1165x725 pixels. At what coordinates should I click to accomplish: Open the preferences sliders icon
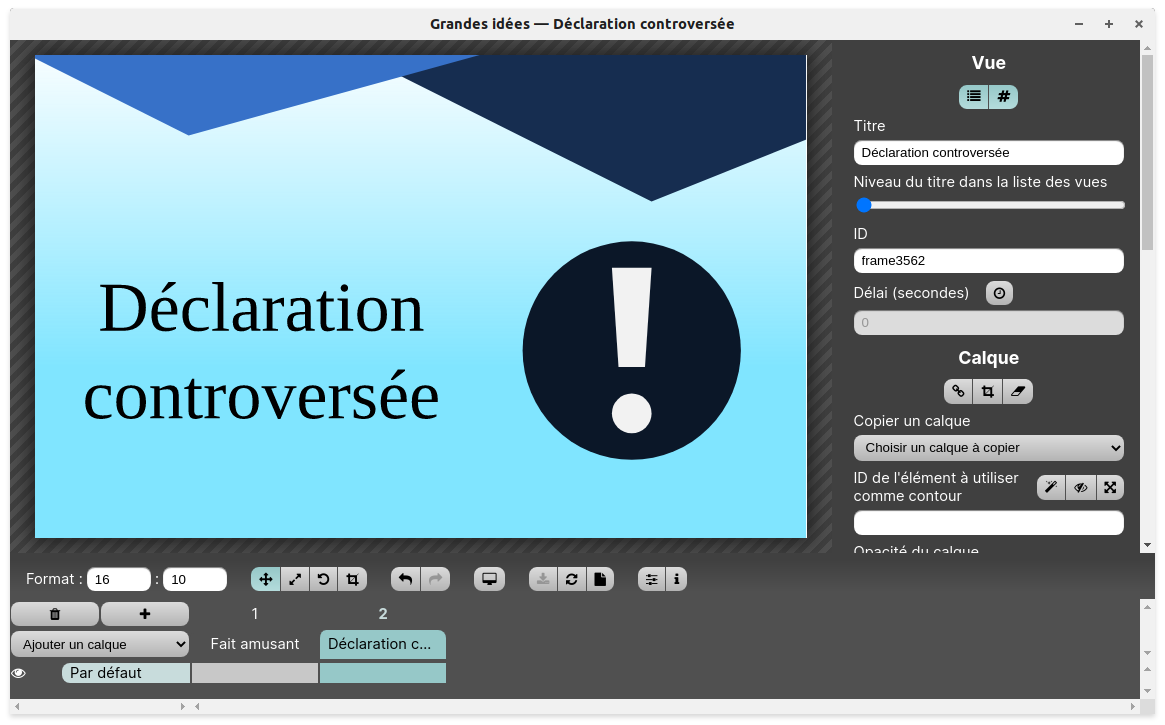click(651, 579)
